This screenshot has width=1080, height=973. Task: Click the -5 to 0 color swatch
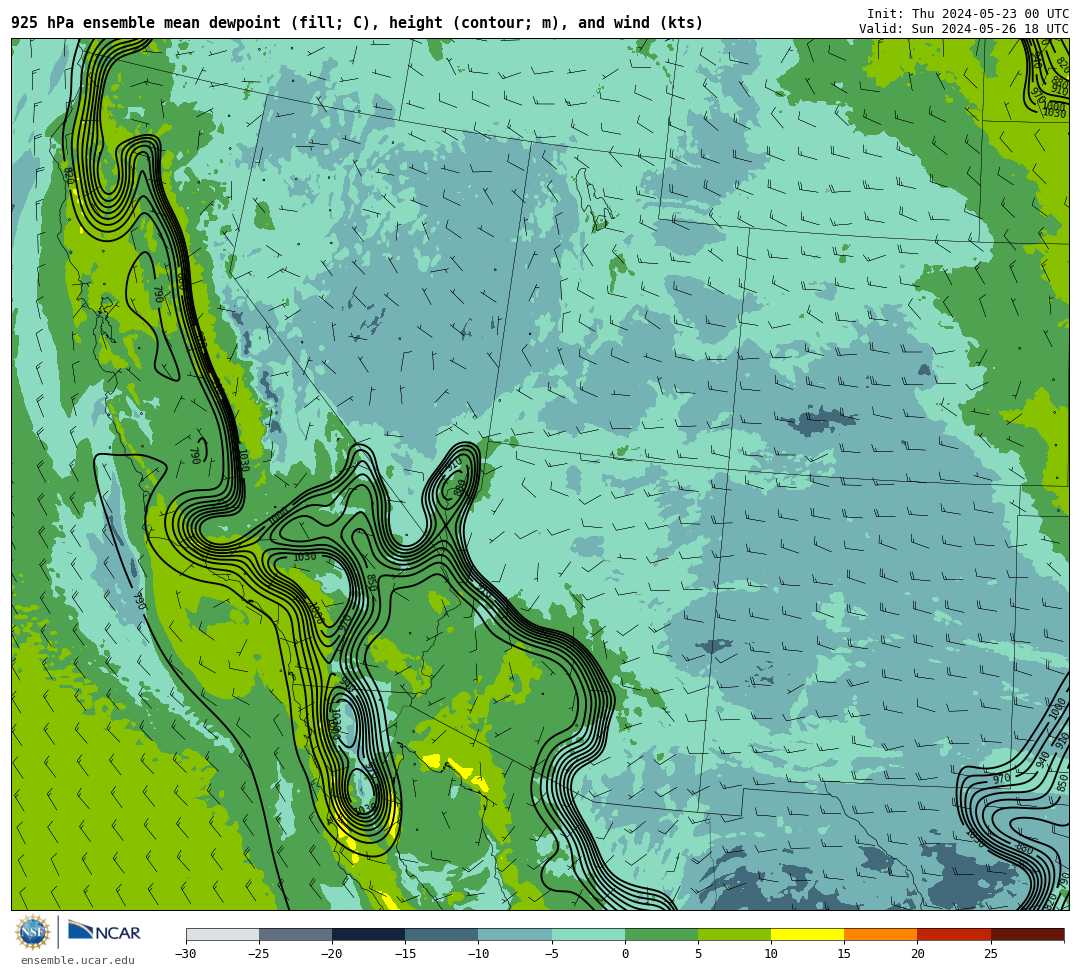588,934
